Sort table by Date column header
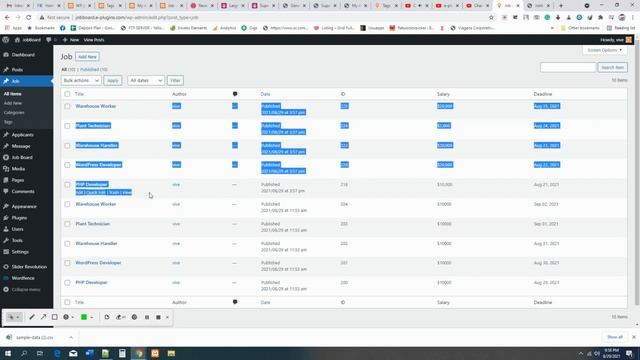This screenshot has height=360, width=640. tap(265, 94)
